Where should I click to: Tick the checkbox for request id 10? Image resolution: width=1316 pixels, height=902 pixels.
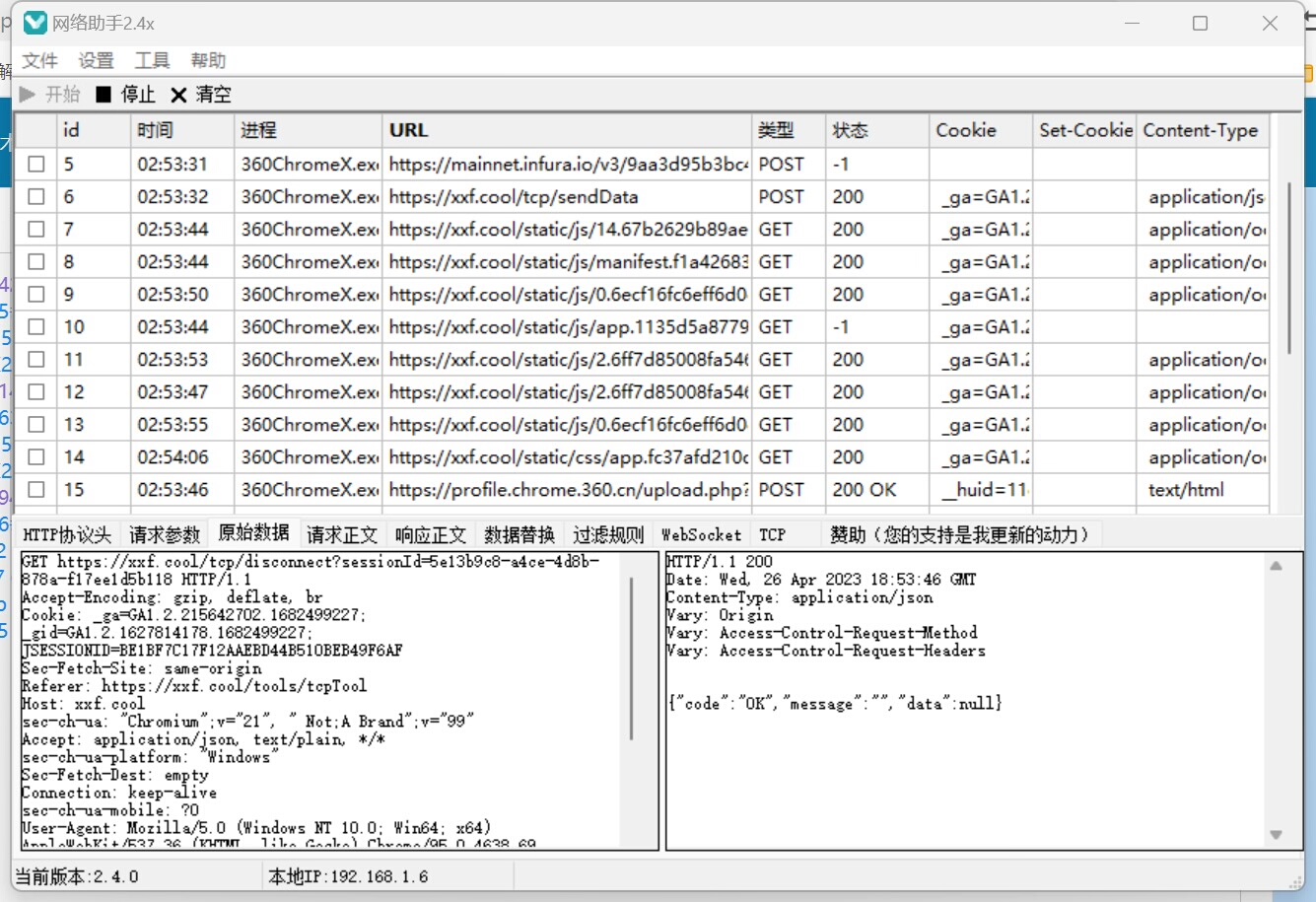click(36, 327)
